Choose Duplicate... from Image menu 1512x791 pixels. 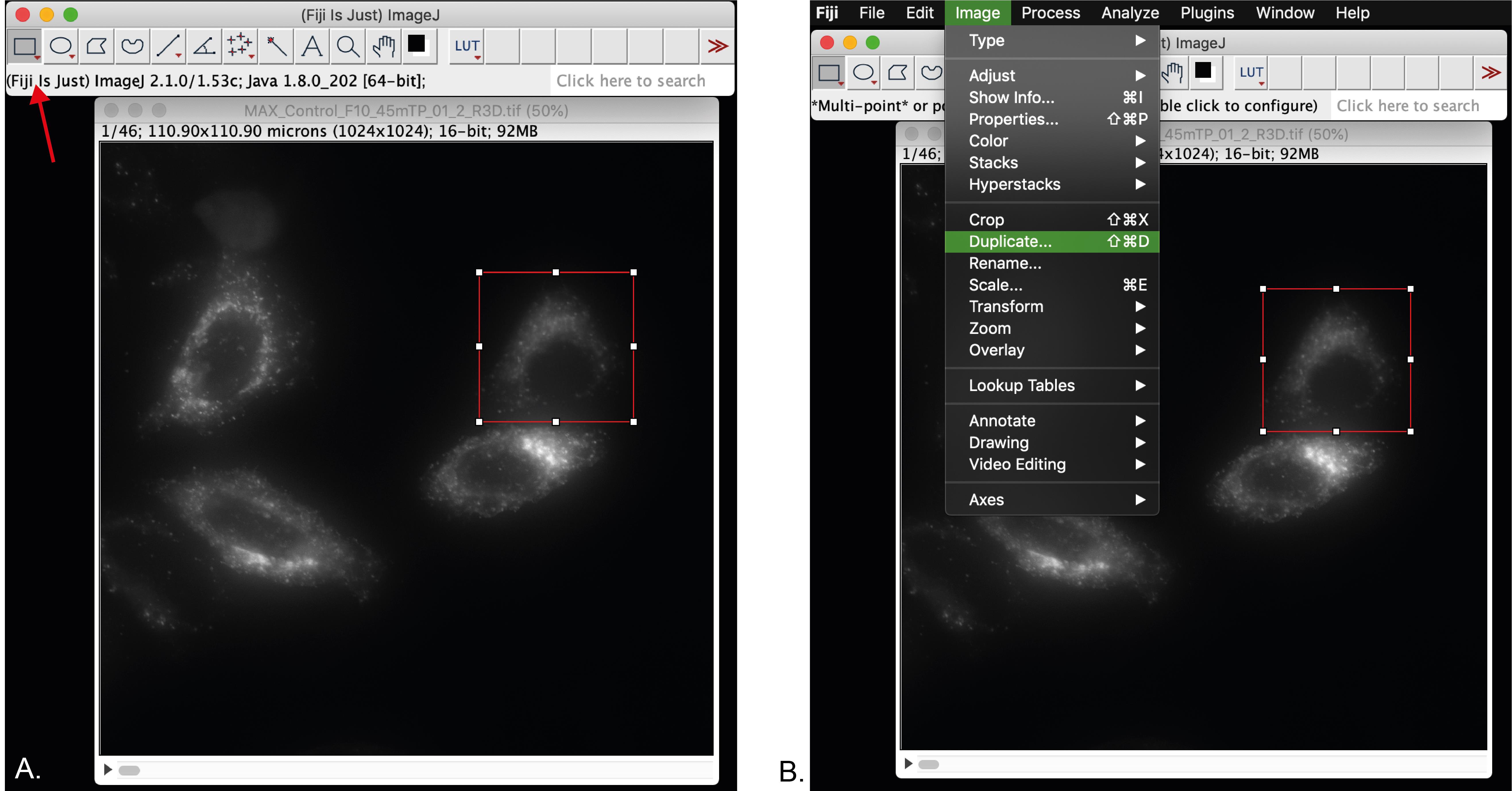tap(1052, 241)
